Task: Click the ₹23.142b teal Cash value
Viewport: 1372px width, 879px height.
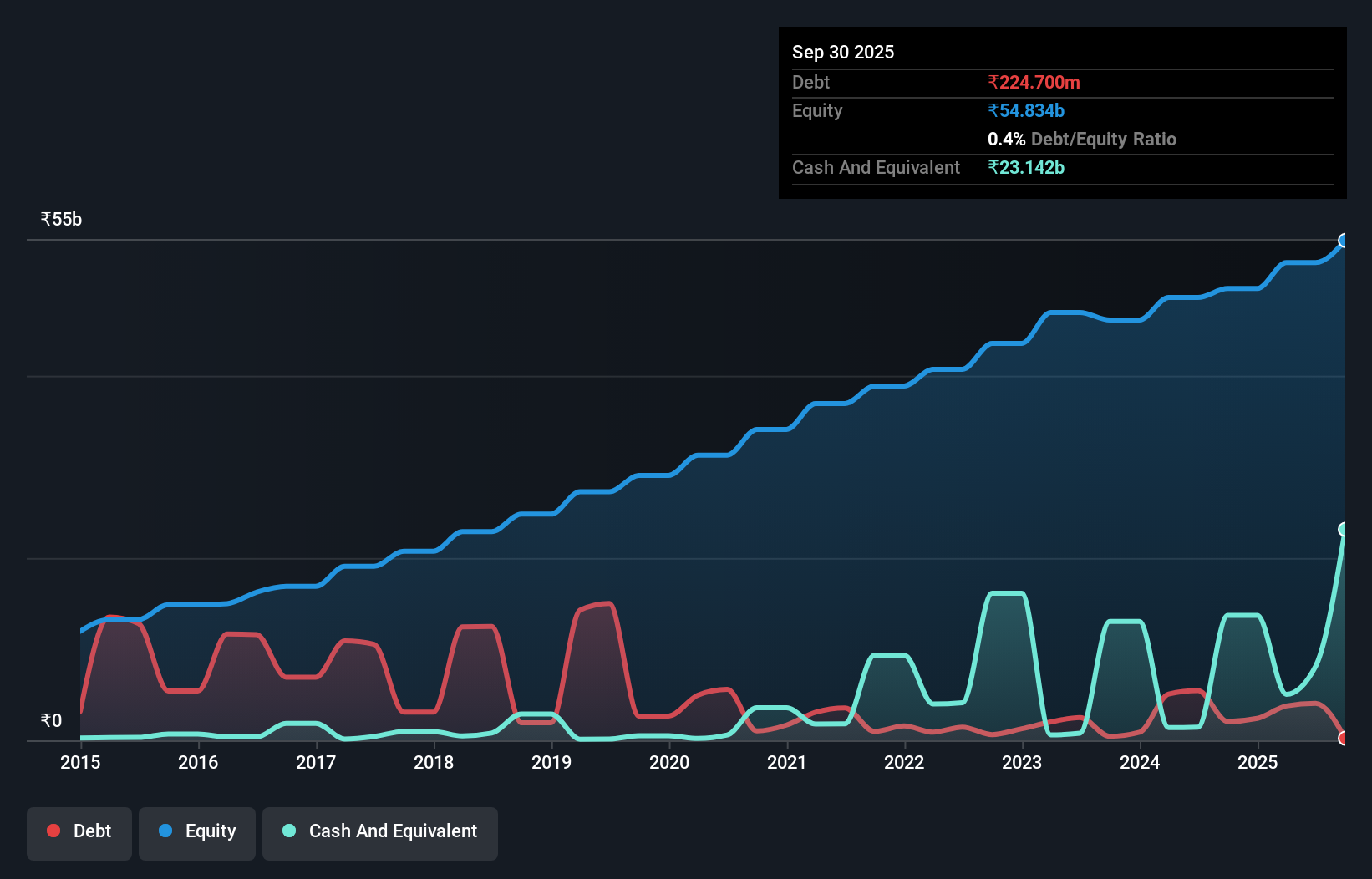Action: (1026, 167)
